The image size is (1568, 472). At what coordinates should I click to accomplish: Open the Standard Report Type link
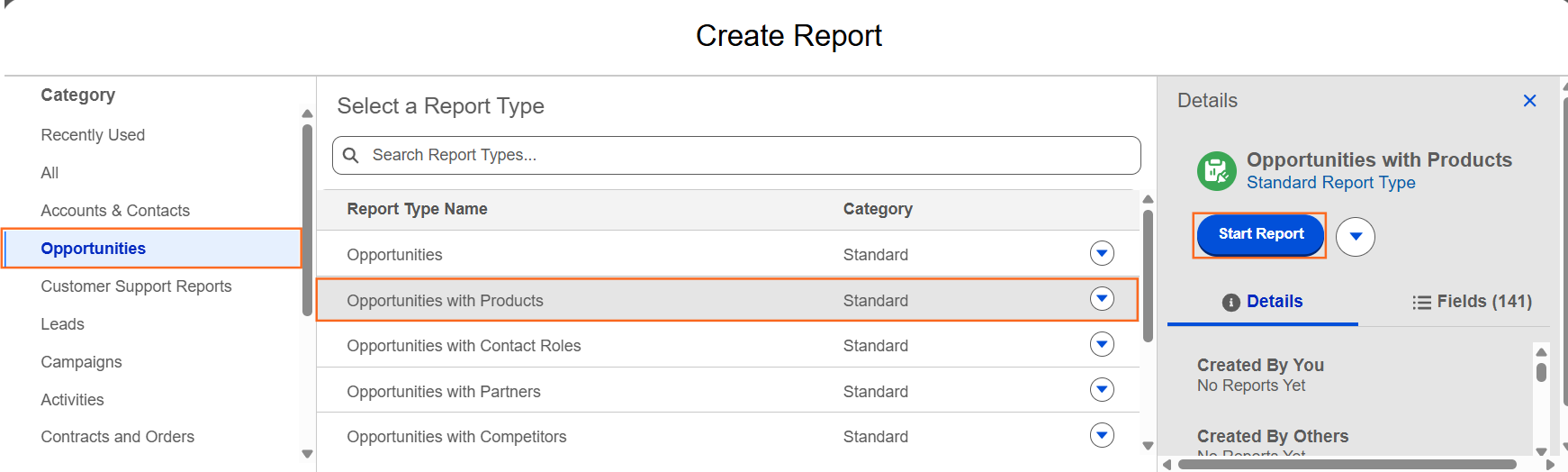(x=1330, y=183)
